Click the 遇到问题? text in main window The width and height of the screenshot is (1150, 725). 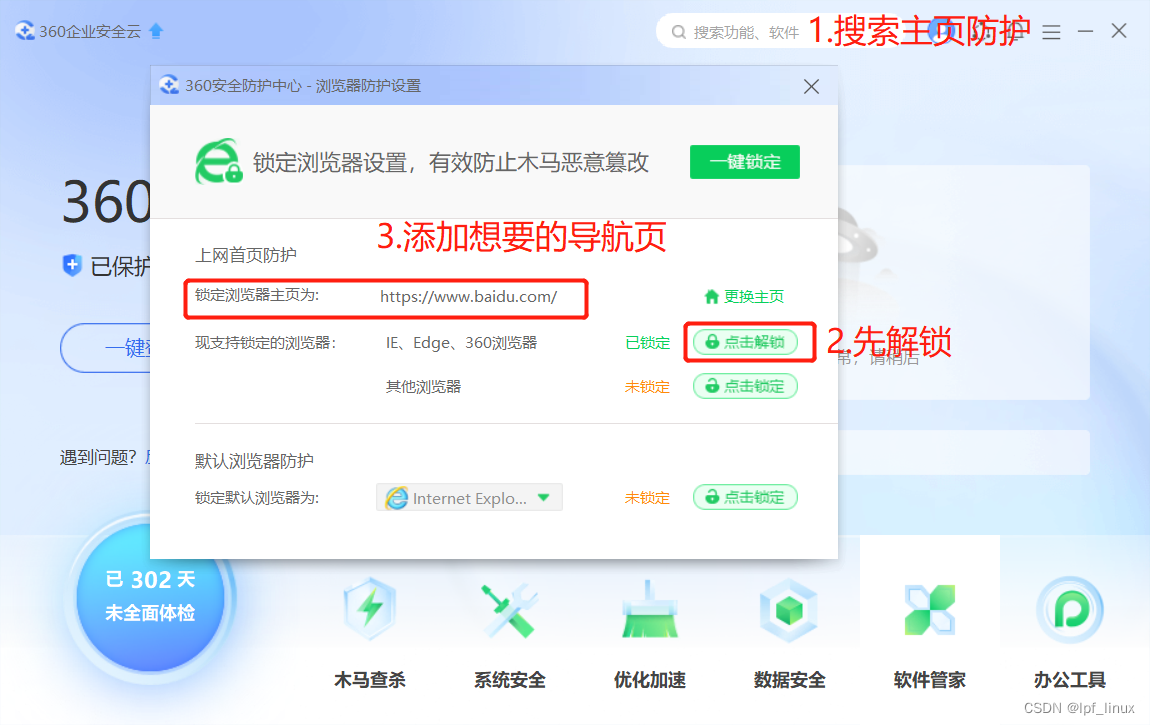pos(98,457)
